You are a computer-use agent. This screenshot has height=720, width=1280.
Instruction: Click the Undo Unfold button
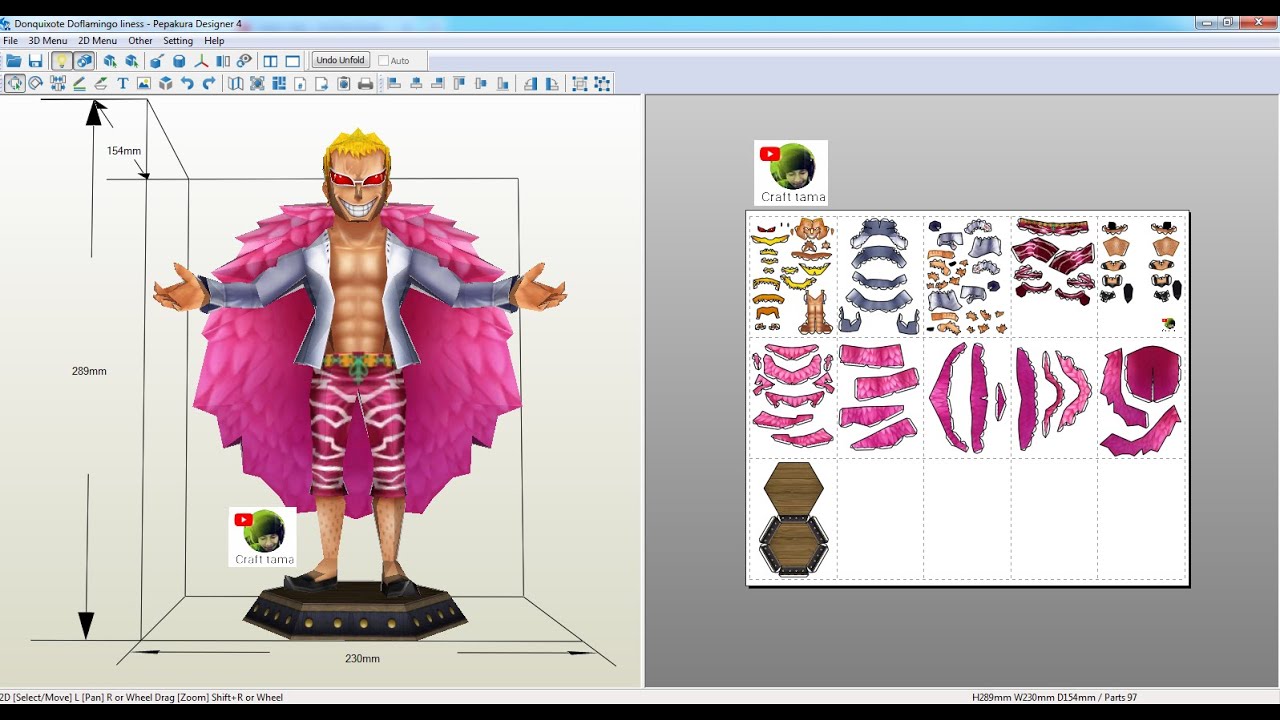(x=341, y=60)
